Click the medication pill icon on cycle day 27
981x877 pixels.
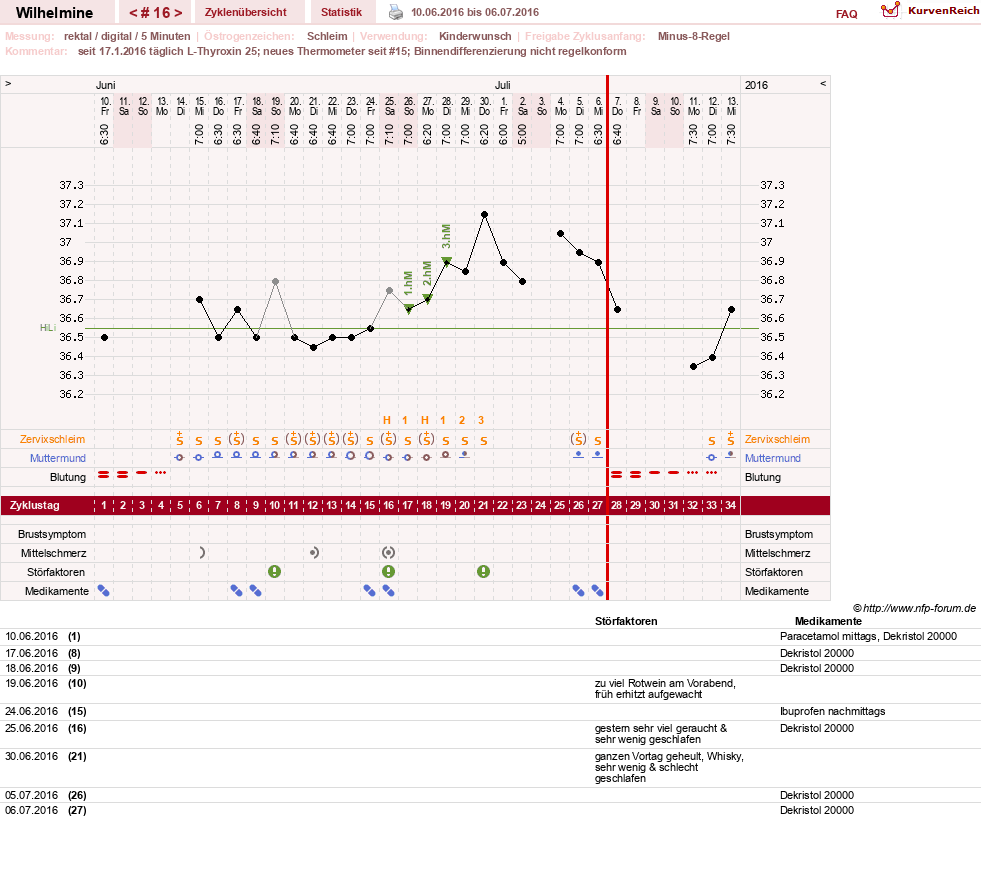(597, 591)
